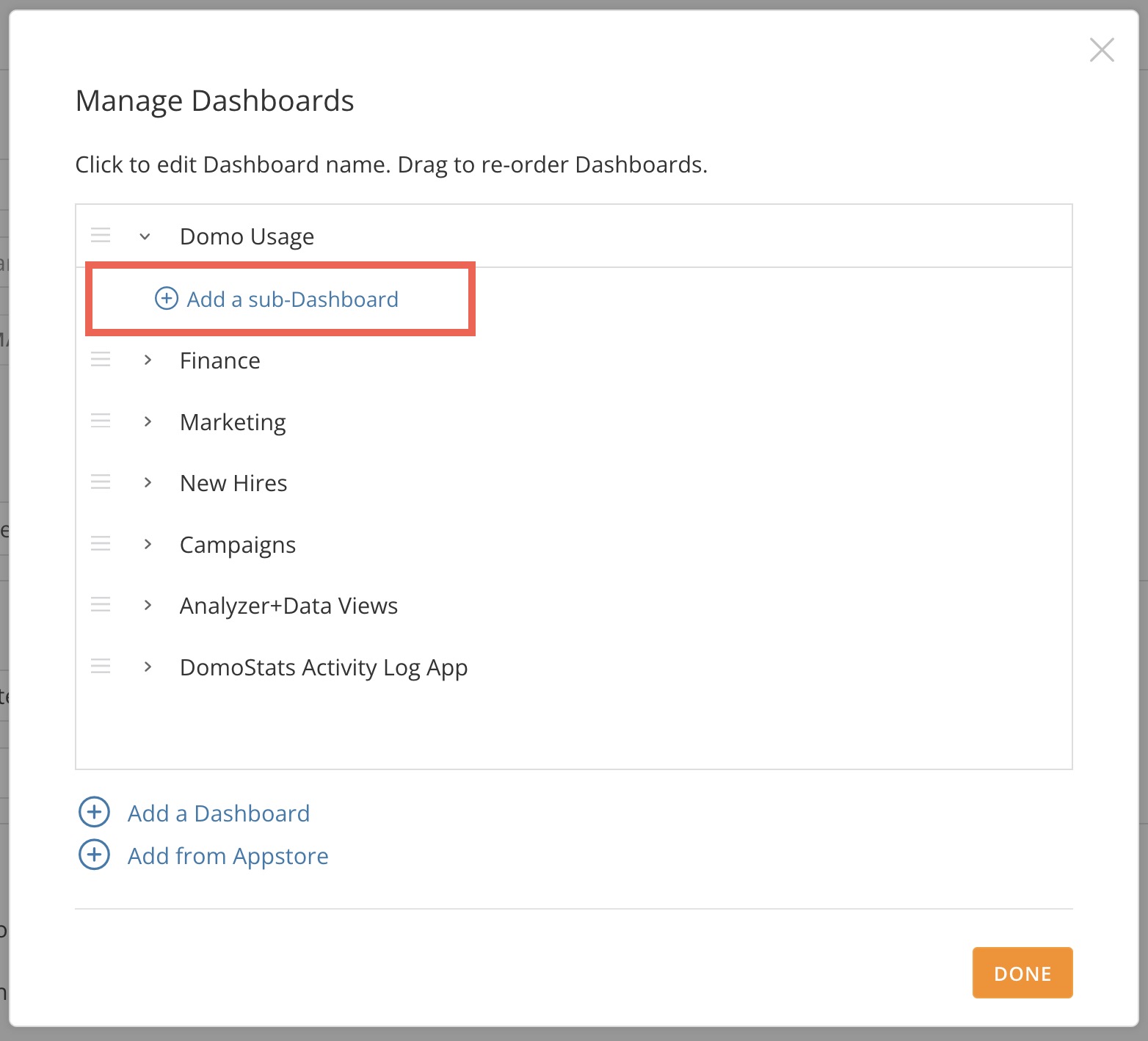Edit the Finance dashboard name
This screenshot has width=1148, height=1041.
(220, 360)
